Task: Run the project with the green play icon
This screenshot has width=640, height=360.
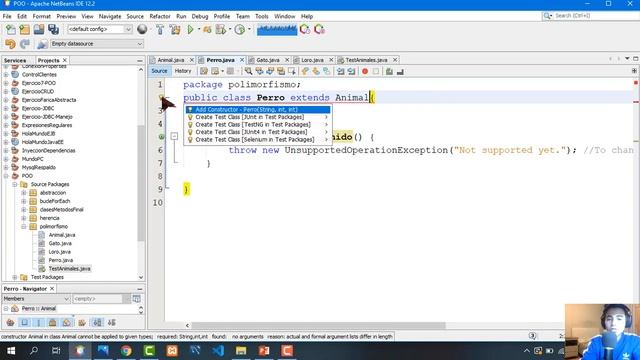Action: click(x=190, y=29)
